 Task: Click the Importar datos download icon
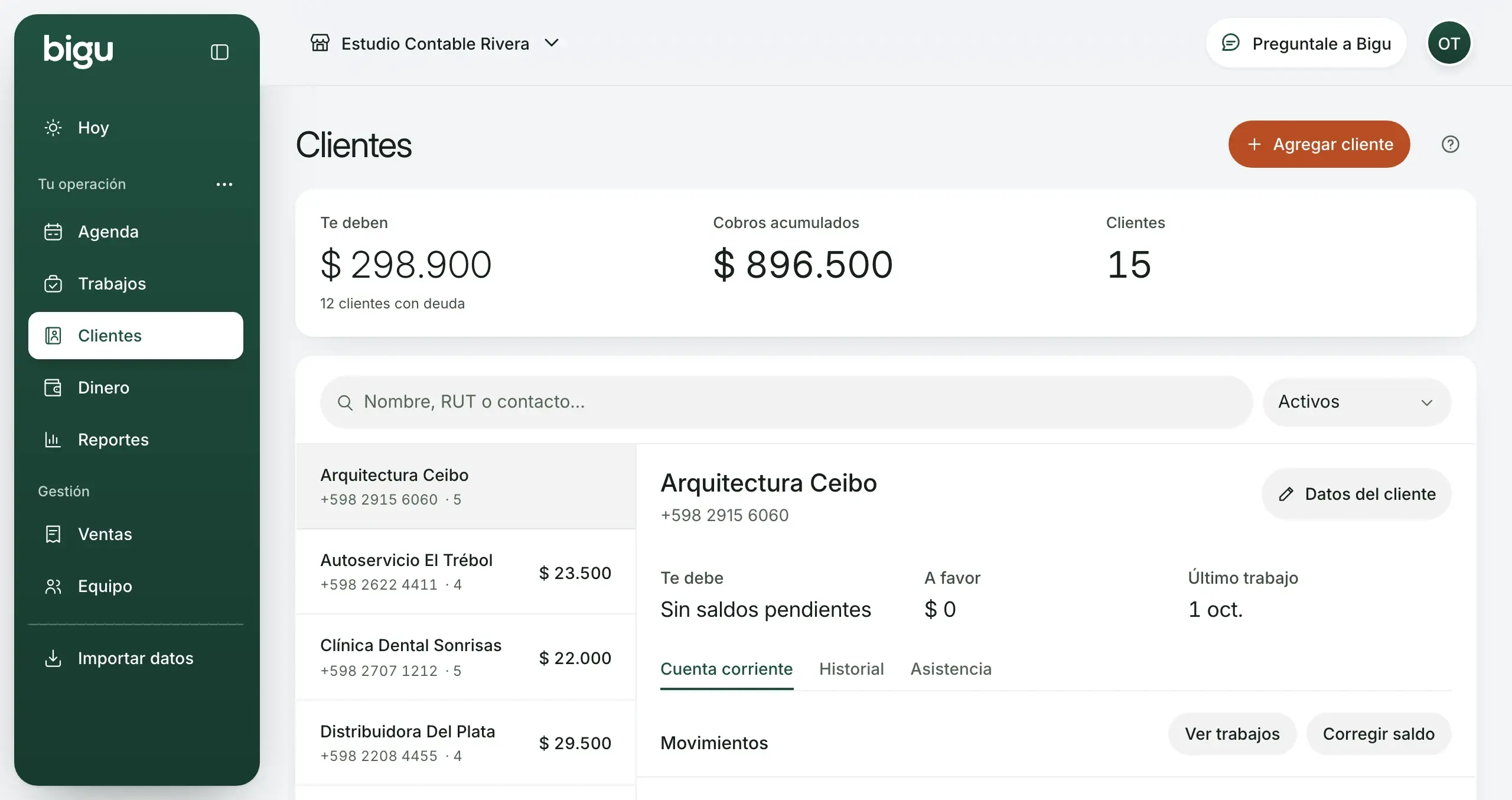pos(53,658)
